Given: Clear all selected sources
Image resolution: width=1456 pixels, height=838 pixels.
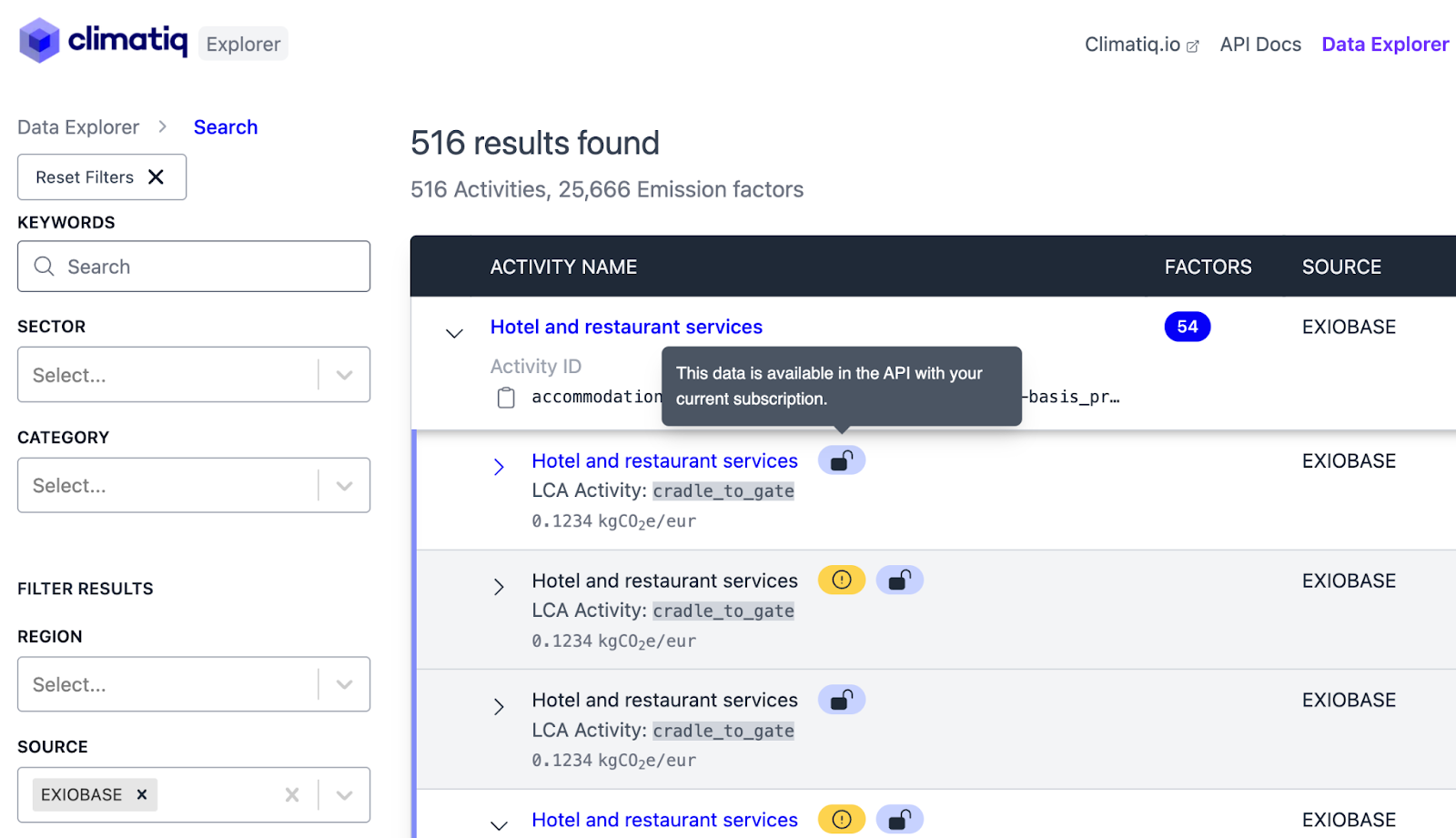Looking at the screenshot, I should (x=292, y=794).
